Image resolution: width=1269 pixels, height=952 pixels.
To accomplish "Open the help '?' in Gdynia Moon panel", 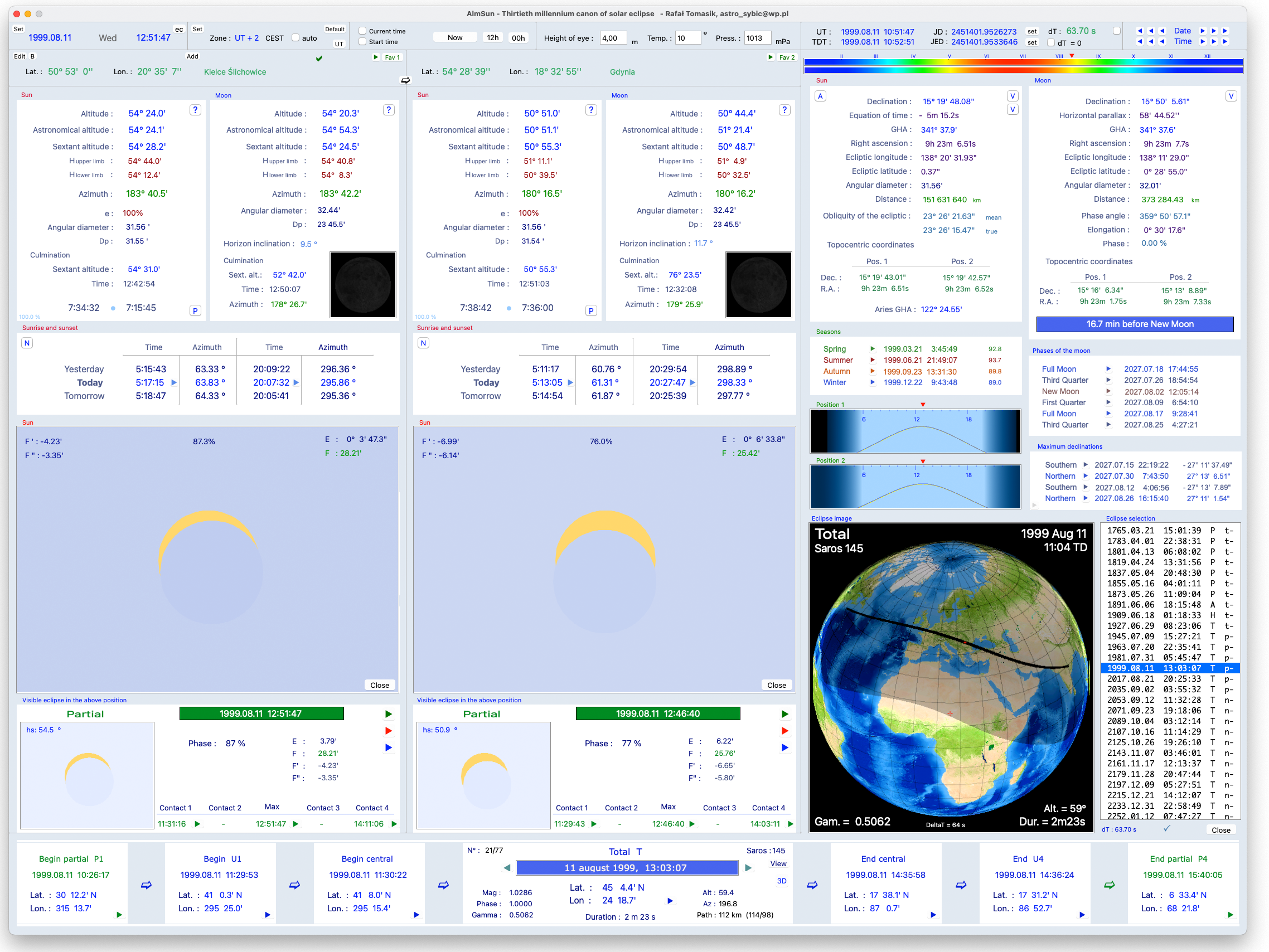I will tap(784, 110).
